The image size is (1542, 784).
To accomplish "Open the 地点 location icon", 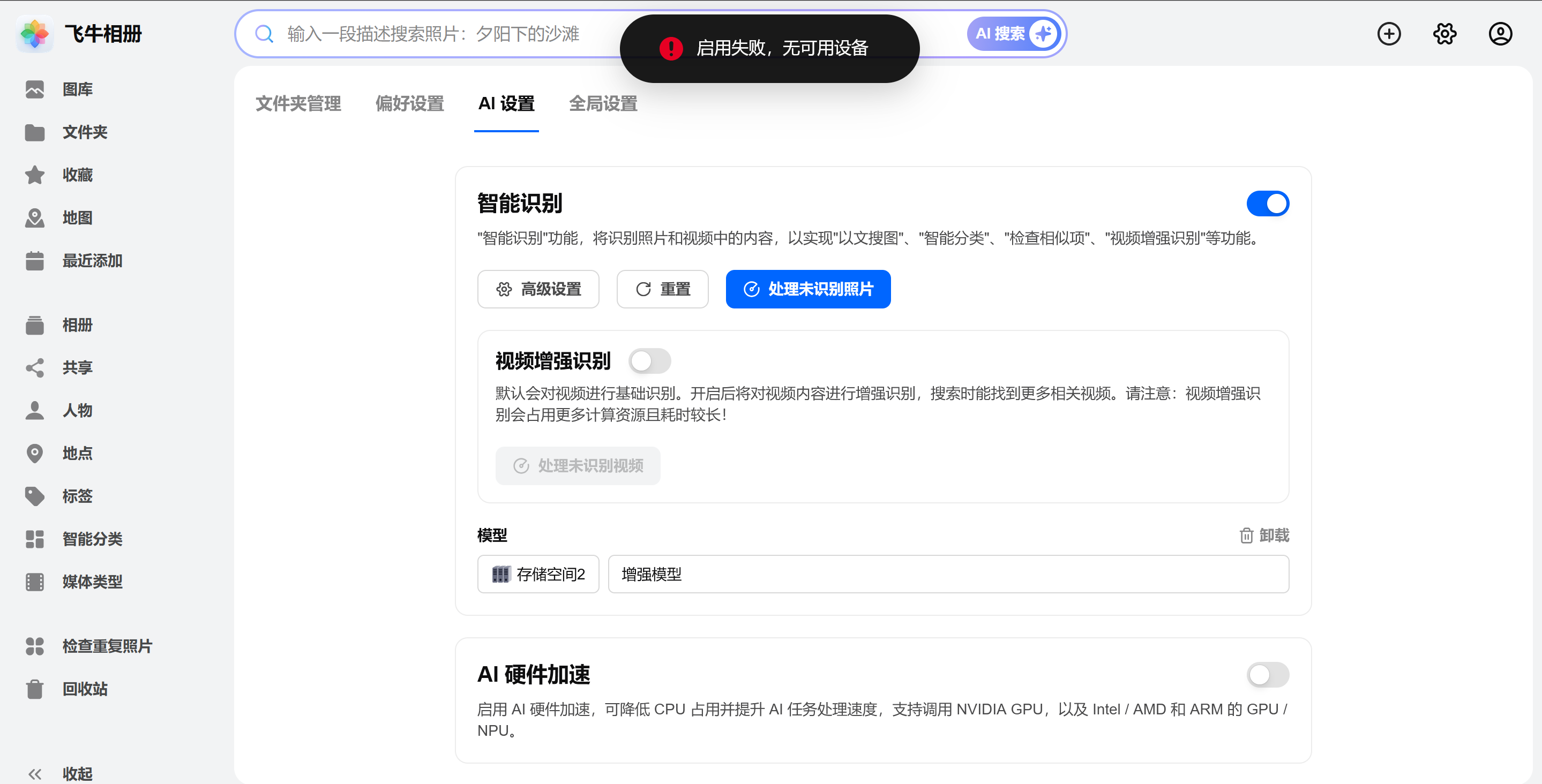I will (x=35, y=454).
